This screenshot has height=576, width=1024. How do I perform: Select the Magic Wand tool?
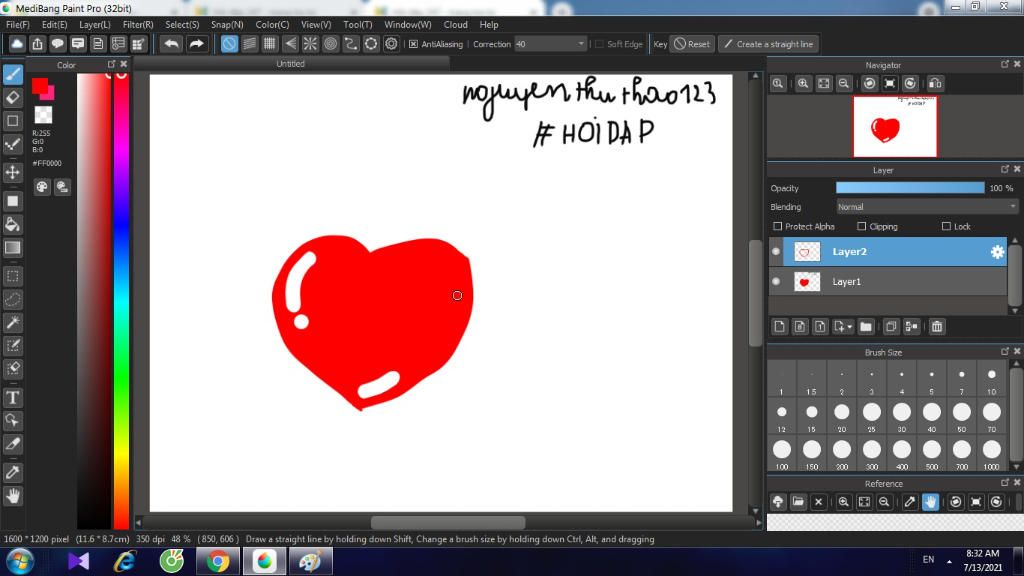pyautogui.click(x=12, y=323)
